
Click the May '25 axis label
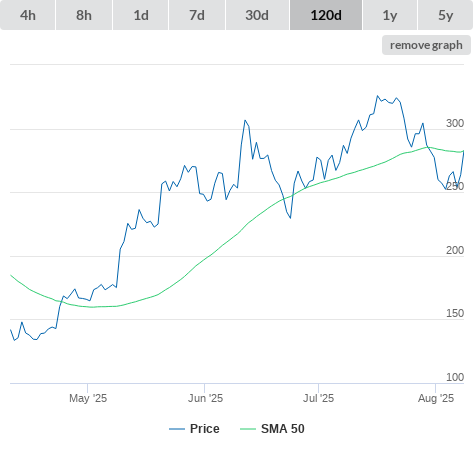point(88,398)
